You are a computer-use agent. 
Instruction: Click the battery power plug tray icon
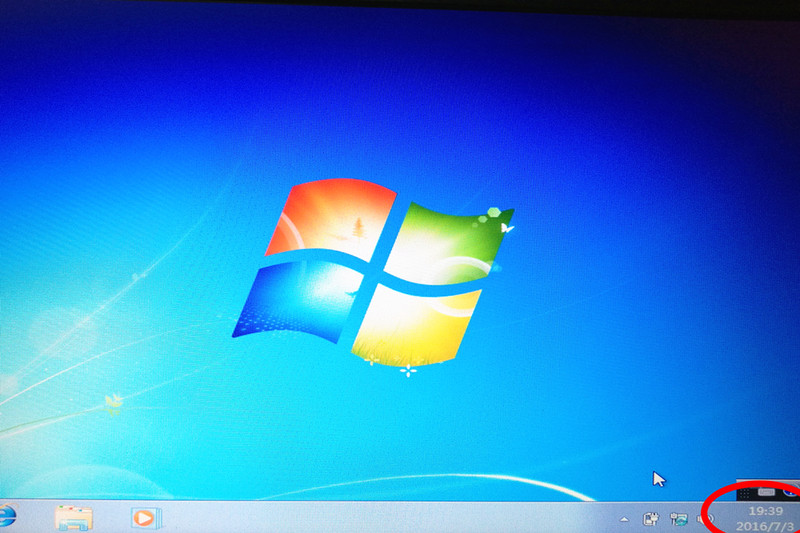tap(650, 519)
